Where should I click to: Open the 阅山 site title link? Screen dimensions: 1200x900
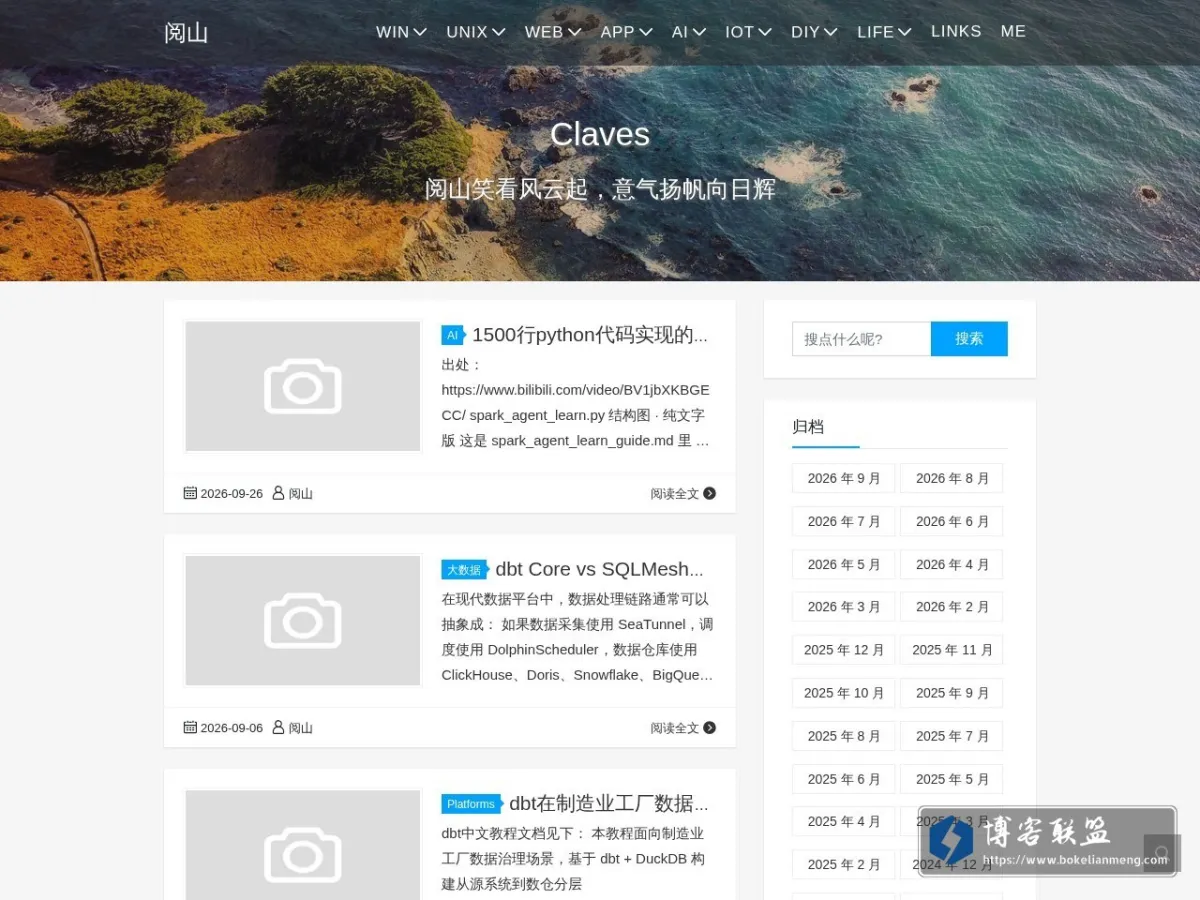(186, 33)
